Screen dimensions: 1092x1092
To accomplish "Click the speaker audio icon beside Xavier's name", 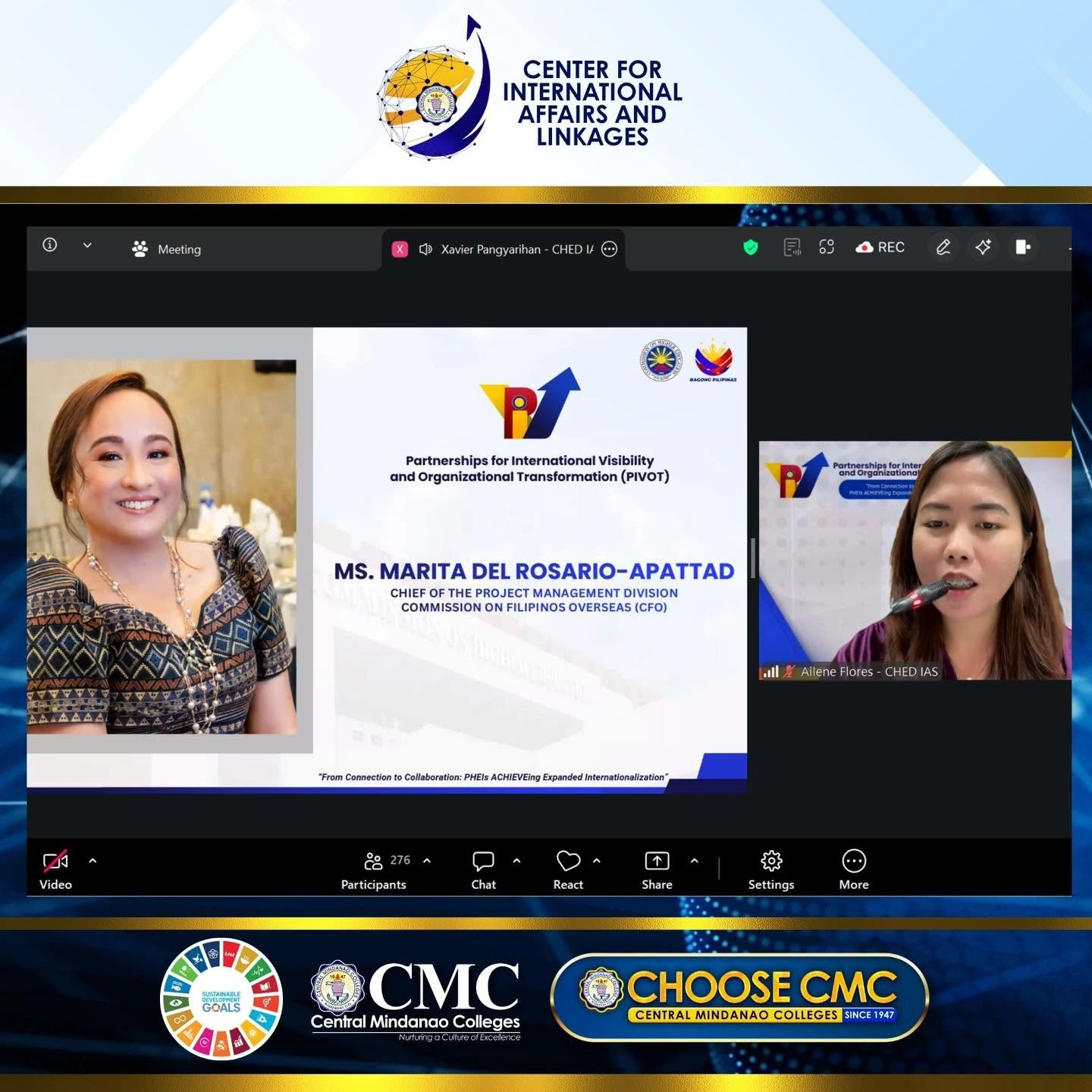I will (425, 249).
